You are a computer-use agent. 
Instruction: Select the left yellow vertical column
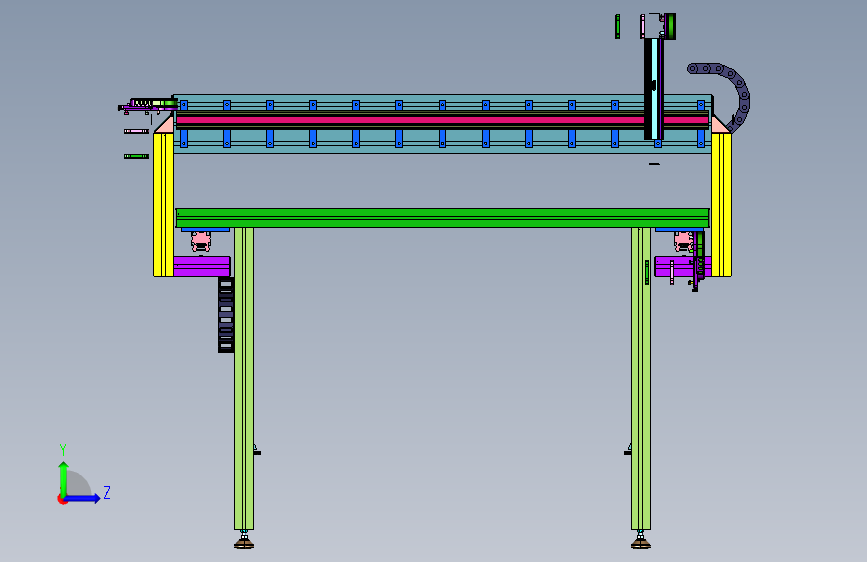164,204
